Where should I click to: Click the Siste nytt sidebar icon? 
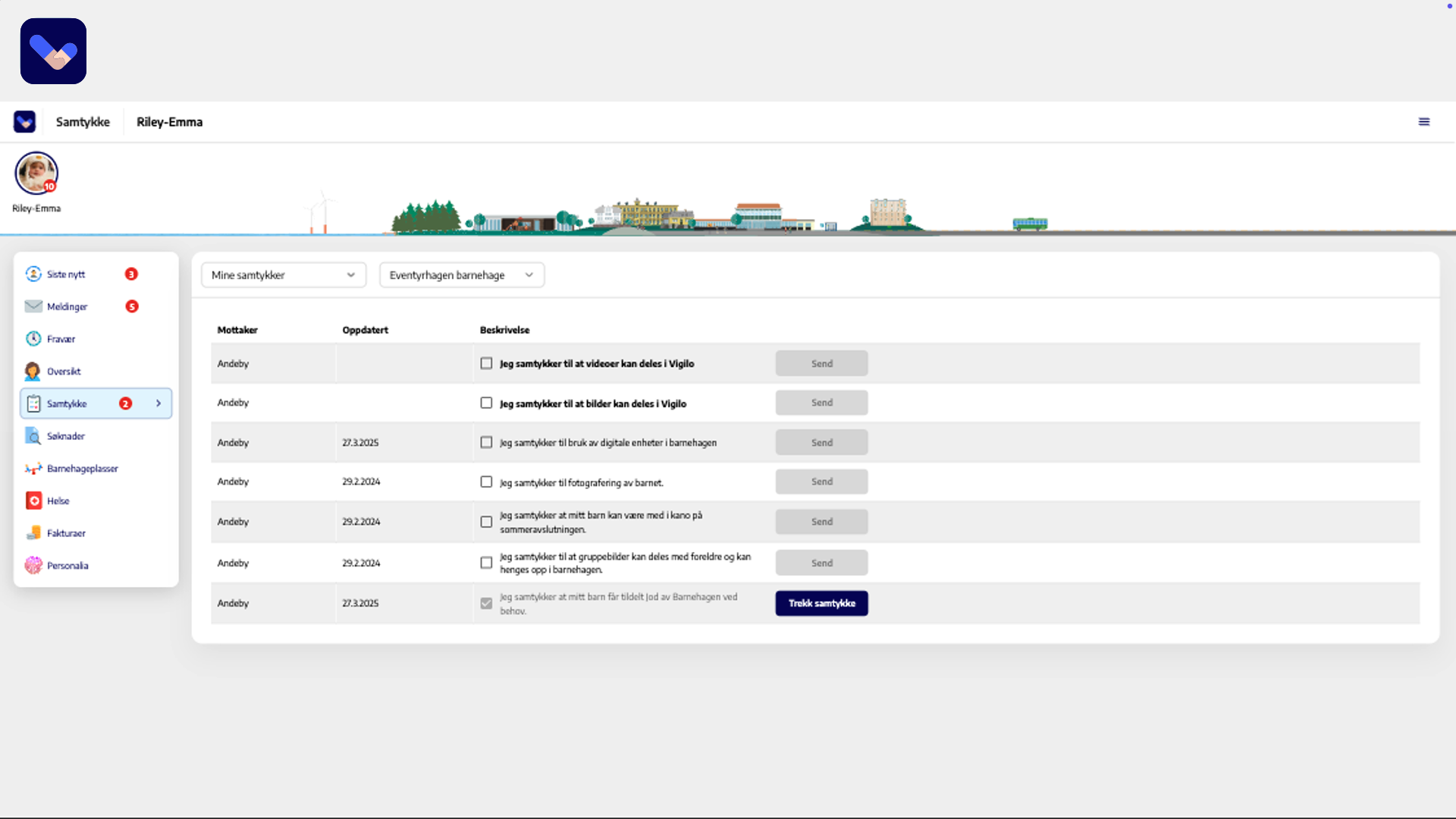(33, 274)
